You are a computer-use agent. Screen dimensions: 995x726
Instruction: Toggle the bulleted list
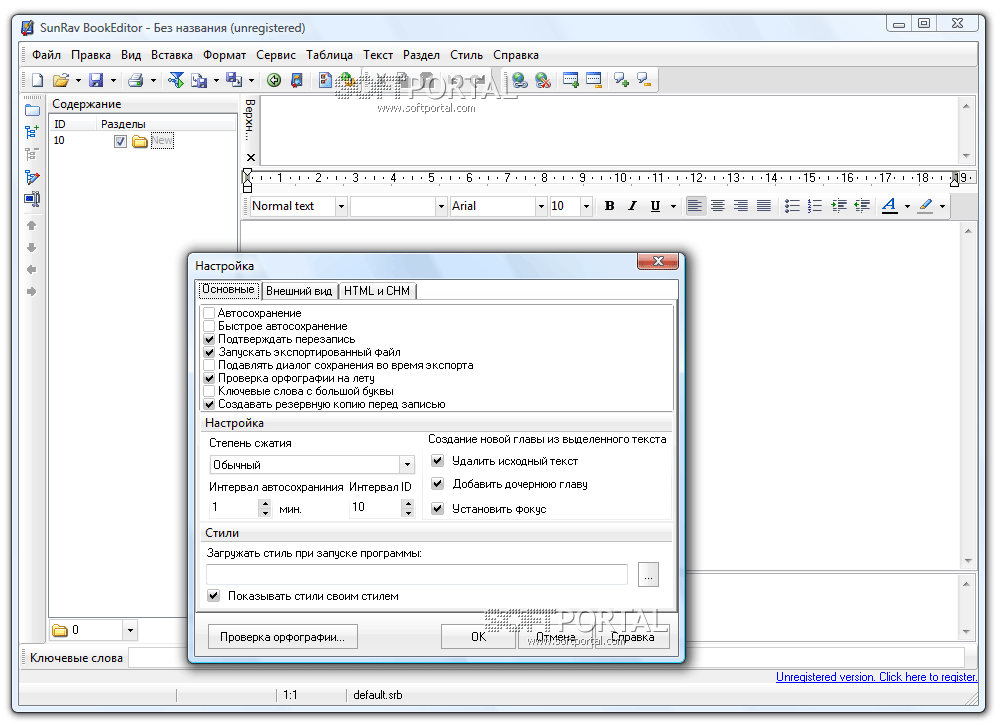tap(791, 206)
